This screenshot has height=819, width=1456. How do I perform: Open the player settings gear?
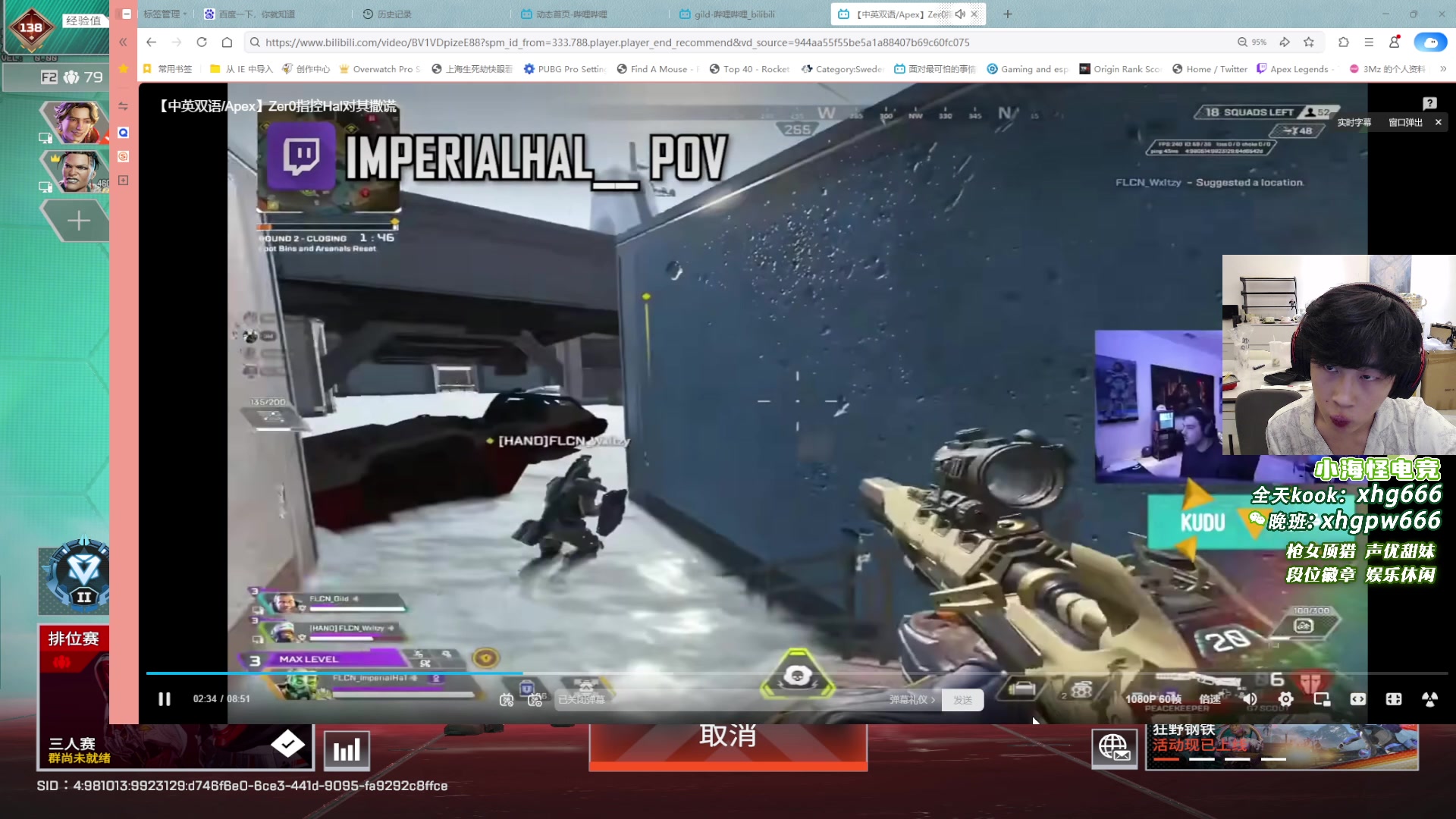pos(1285,699)
